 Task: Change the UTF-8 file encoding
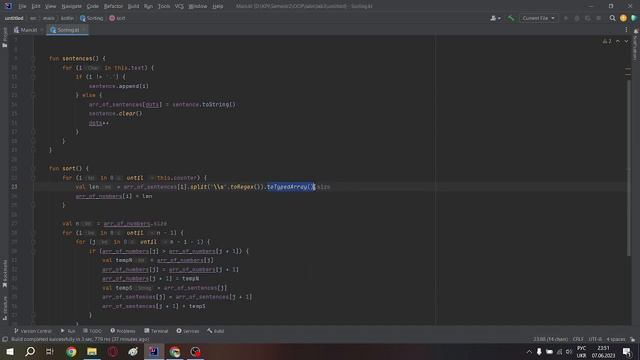[595, 340]
